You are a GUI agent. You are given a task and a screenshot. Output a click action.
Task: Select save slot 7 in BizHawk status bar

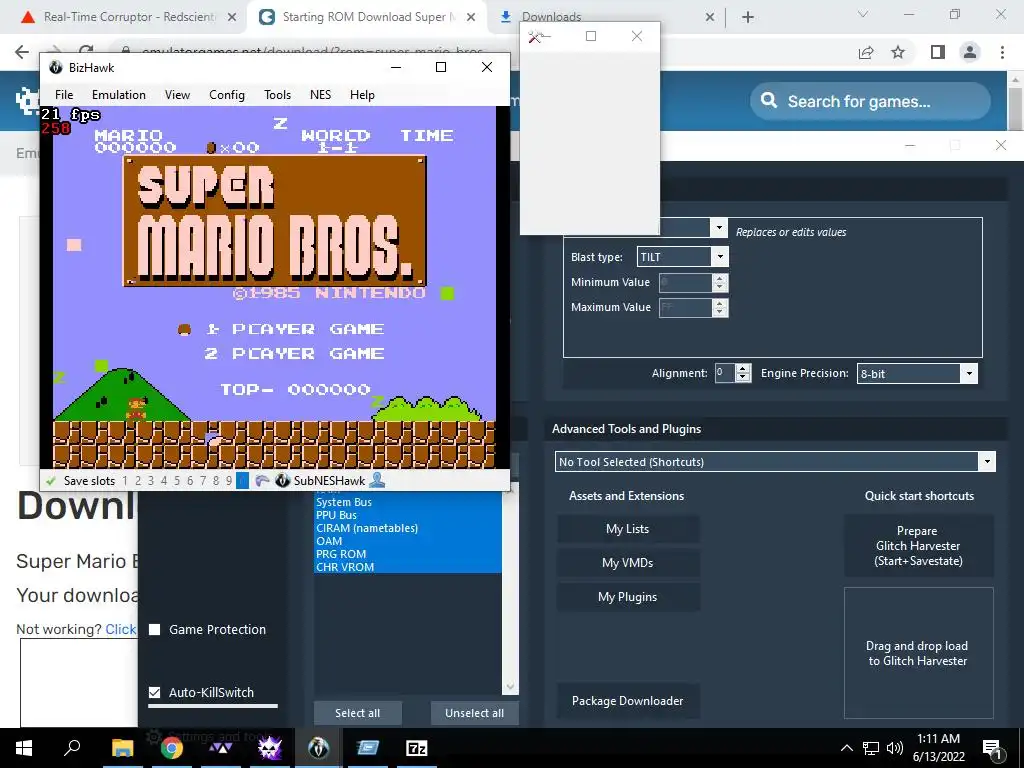tap(203, 481)
